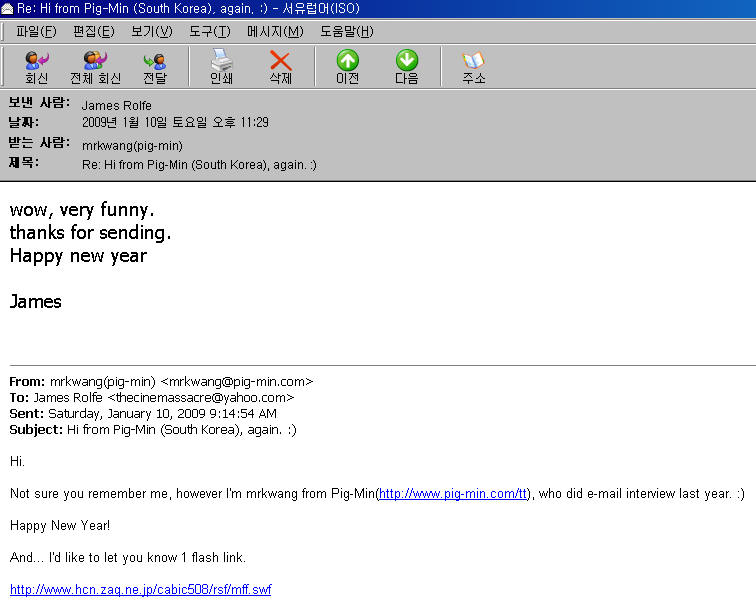Viewport: 756px width, 603px height.
Task: Click sender name James Rolfe in header
Action: click(116, 106)
